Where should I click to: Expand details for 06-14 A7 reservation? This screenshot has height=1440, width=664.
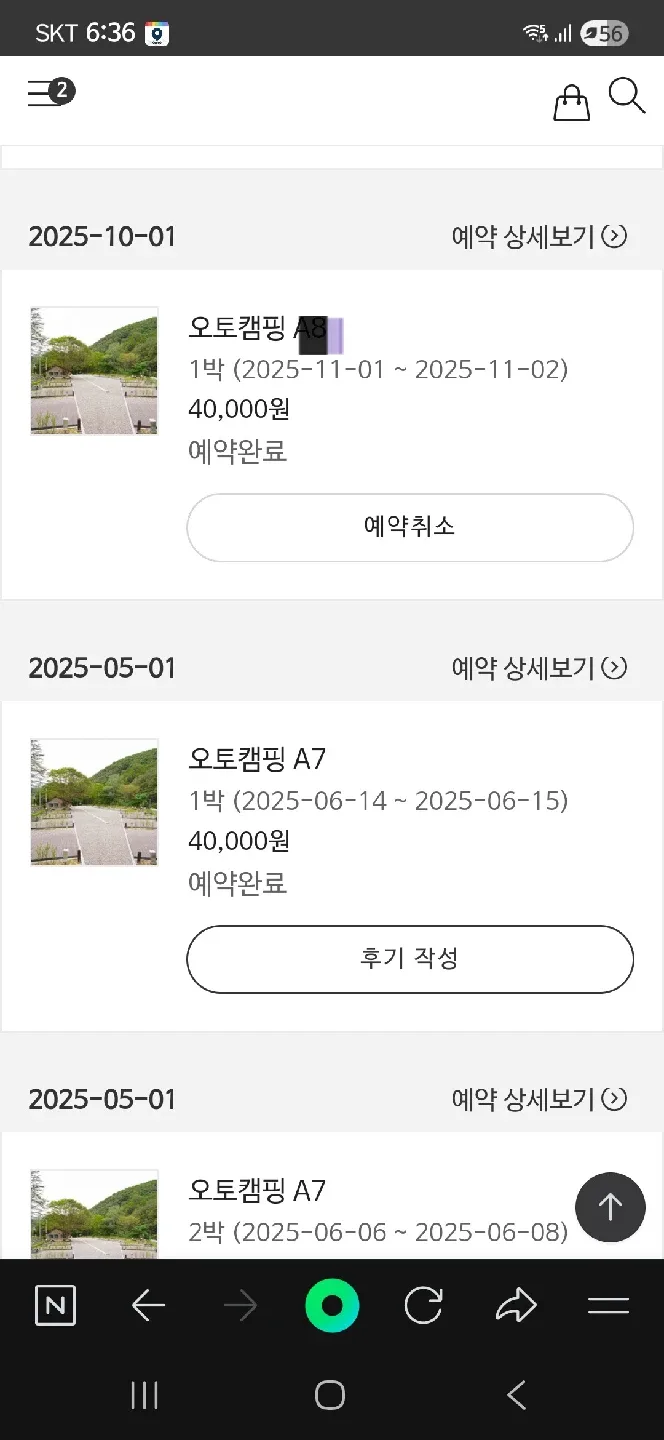tap(539, 668)
